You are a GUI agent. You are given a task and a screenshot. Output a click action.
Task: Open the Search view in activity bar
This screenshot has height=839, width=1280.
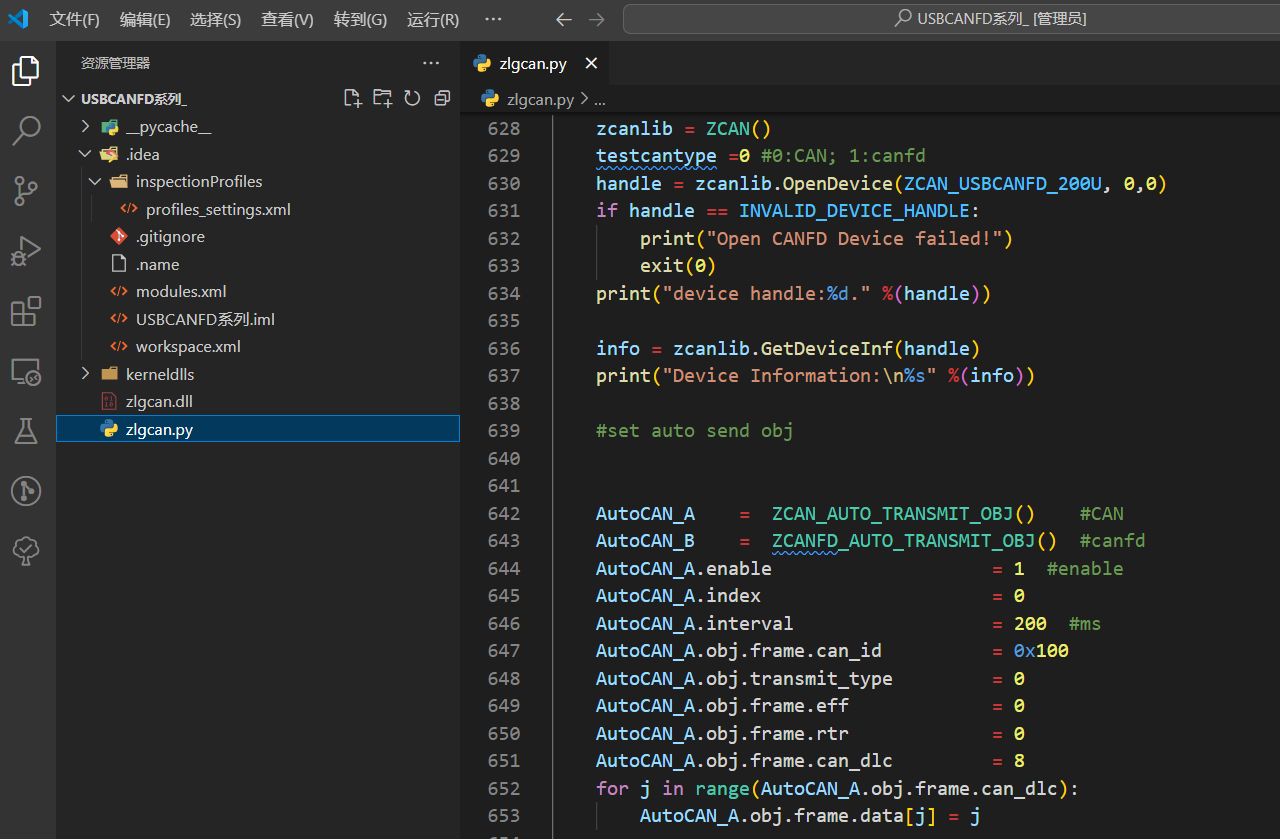coord(26,130)
